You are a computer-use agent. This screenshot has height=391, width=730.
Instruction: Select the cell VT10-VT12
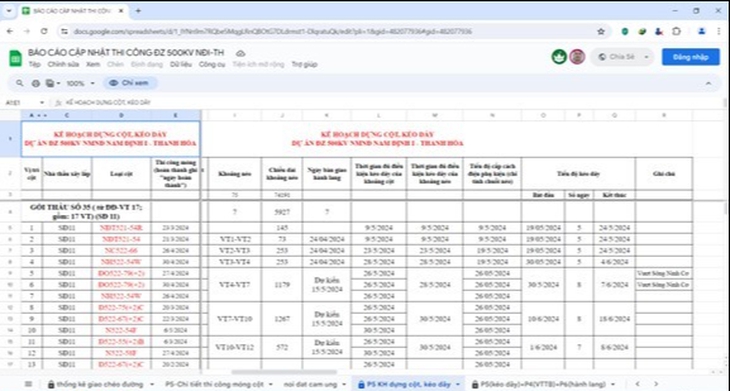pos(235,347)
